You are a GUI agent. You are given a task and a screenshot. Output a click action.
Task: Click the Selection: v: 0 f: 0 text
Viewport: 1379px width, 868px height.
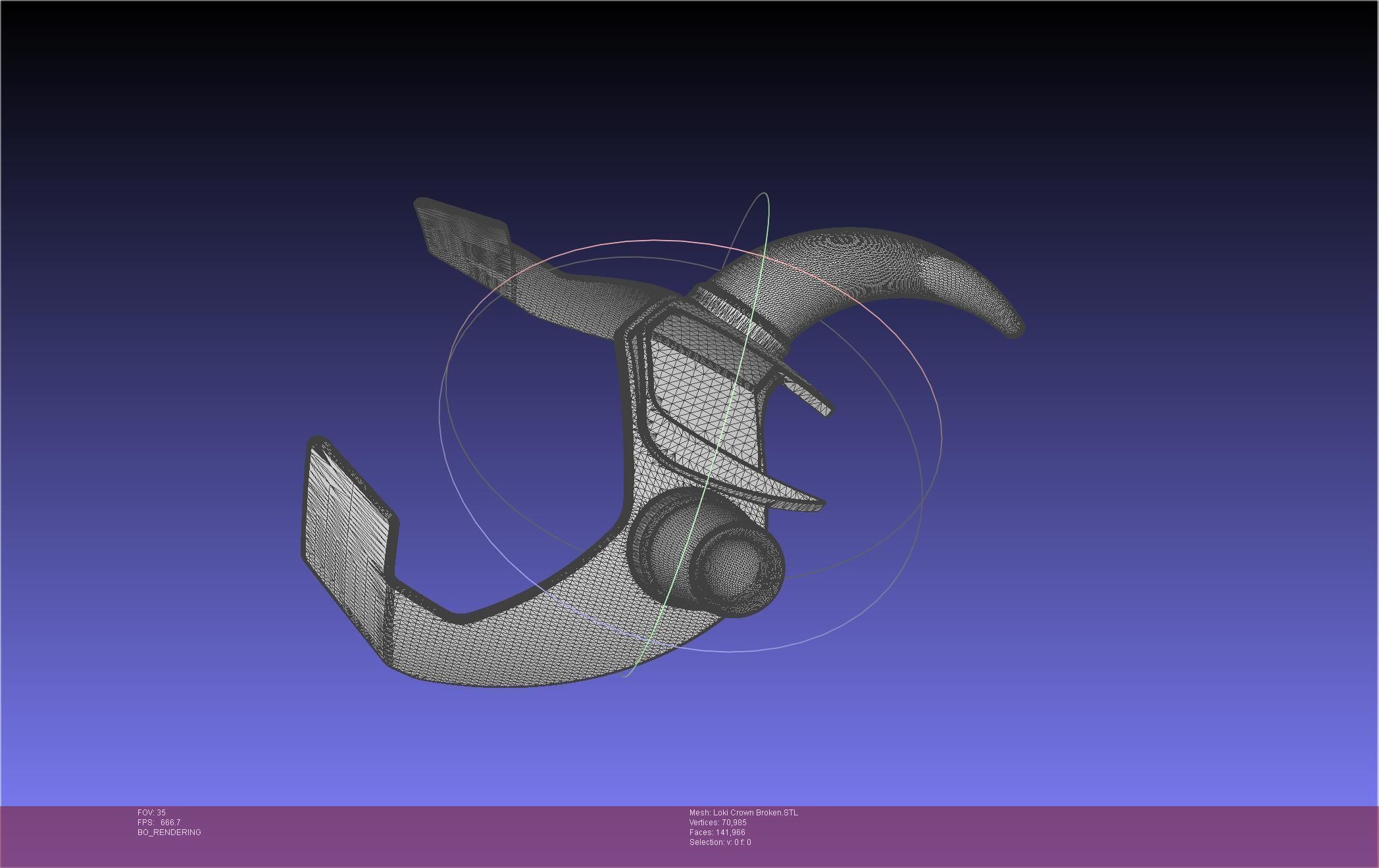[720, 842]
